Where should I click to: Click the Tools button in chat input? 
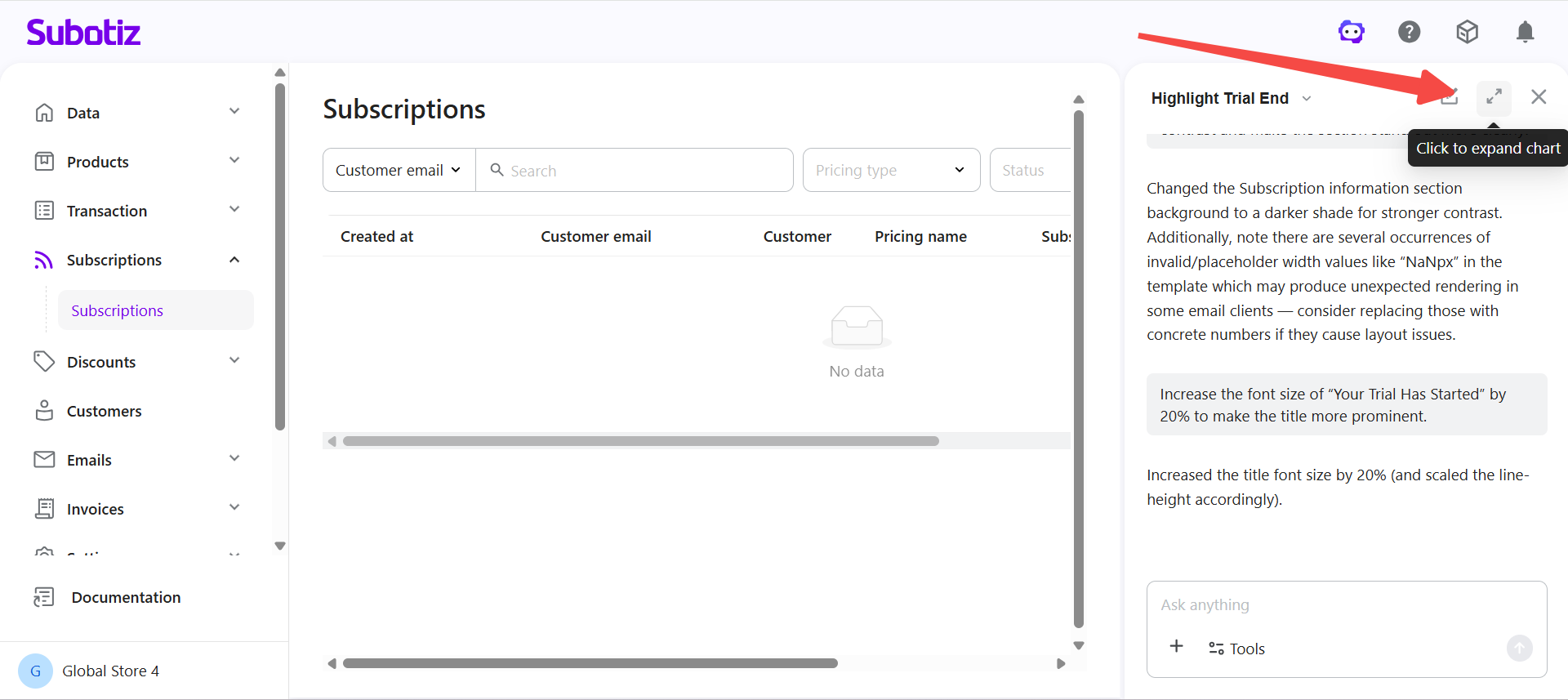point(1236,649)
